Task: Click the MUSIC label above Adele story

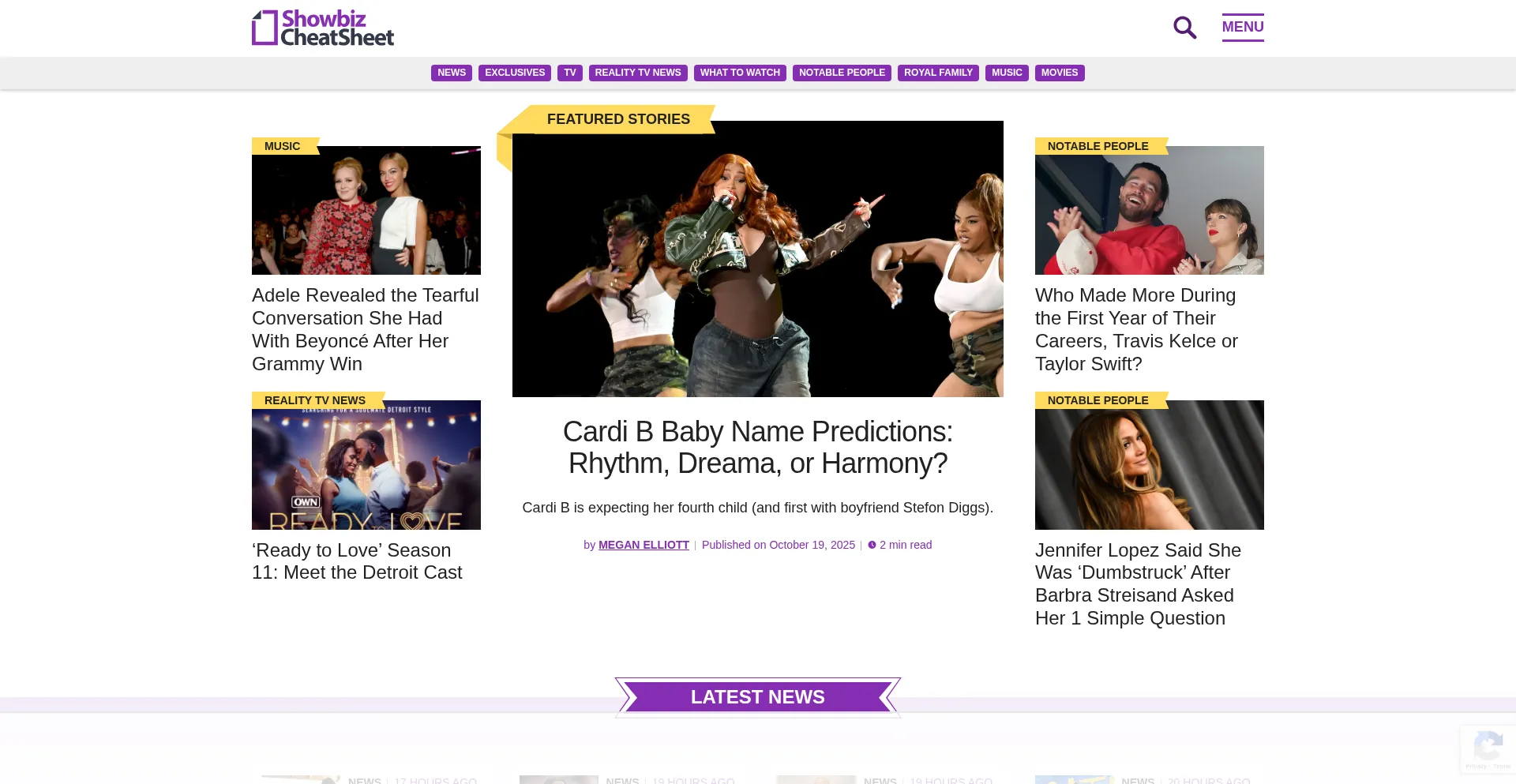Action: (x=283, y=146)
